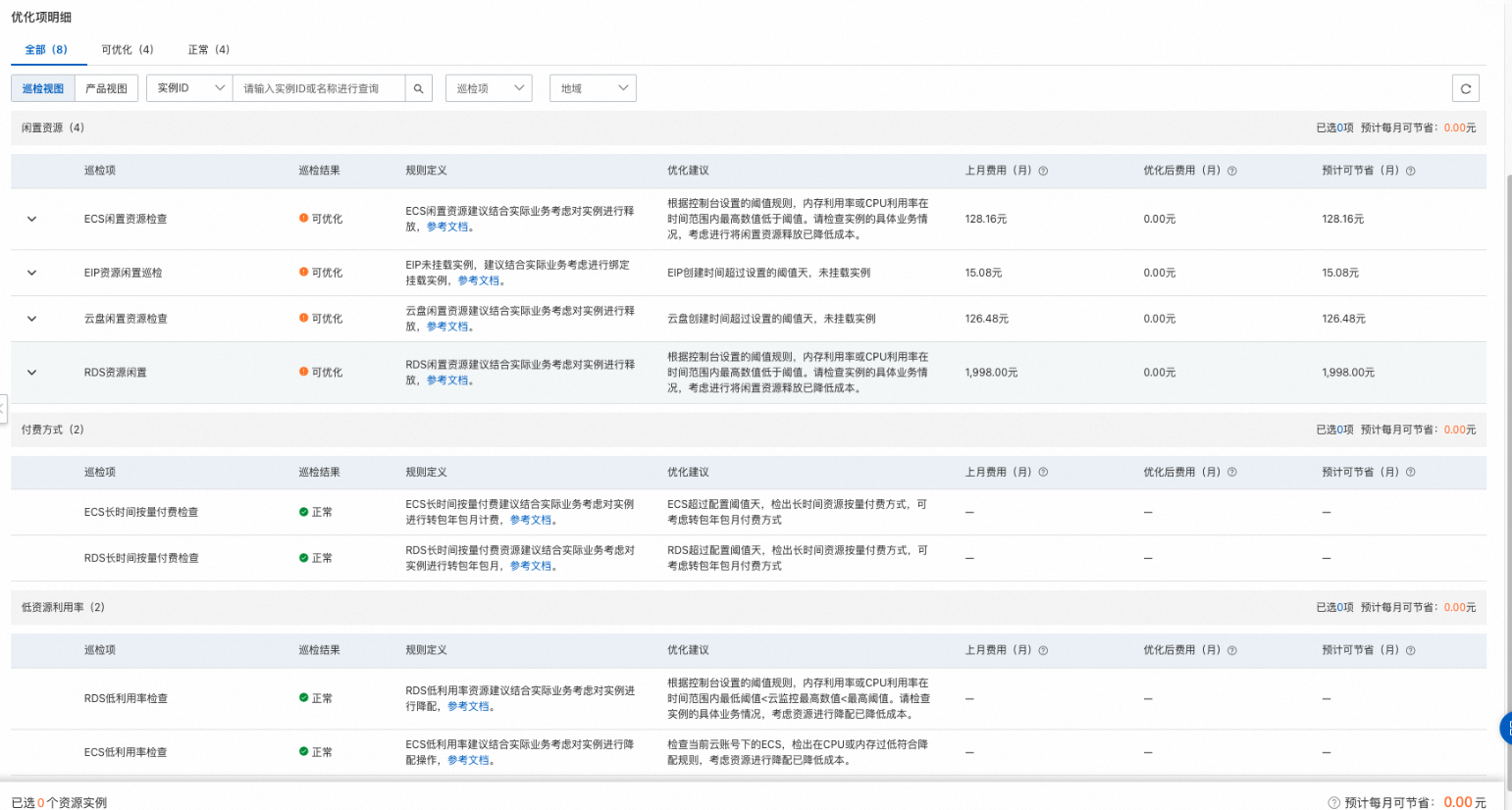Open the 实例ID dropdown
Screen dimensions: 1512x810
[189, 88]
